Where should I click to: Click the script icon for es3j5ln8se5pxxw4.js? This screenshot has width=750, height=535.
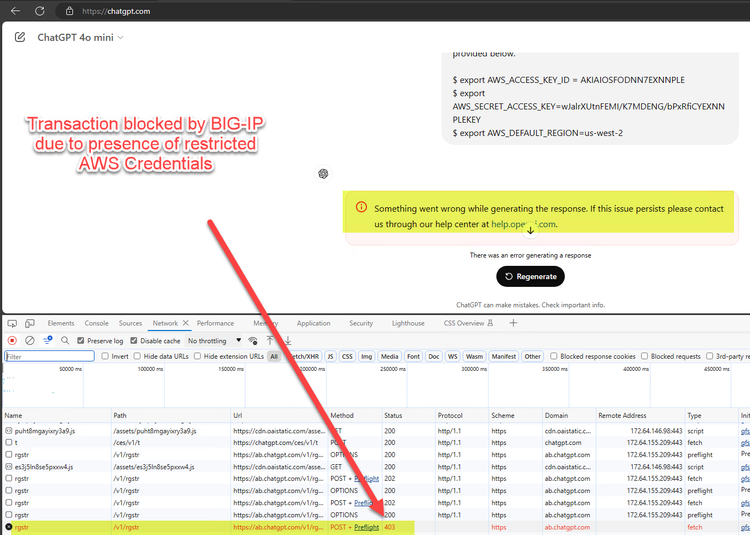[x=8, y=467]
